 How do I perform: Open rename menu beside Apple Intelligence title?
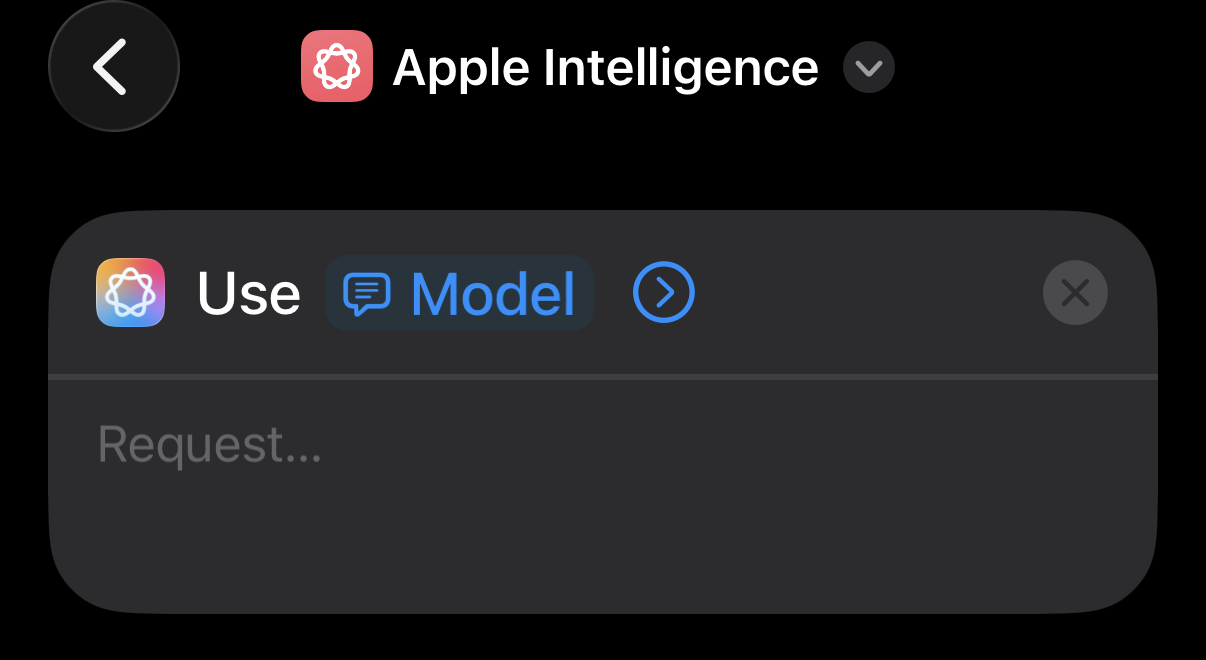tap(868, 68)
